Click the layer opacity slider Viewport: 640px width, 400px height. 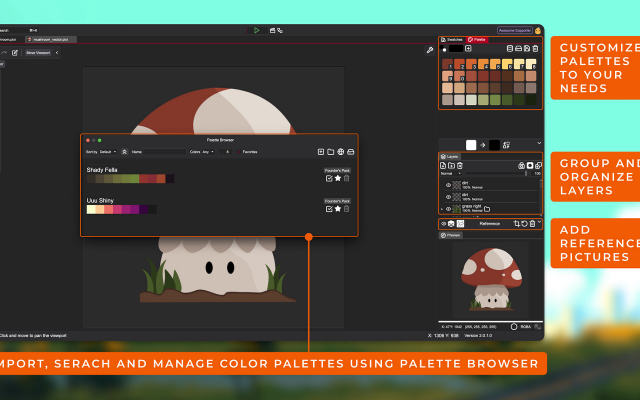[x=496, y=173]
